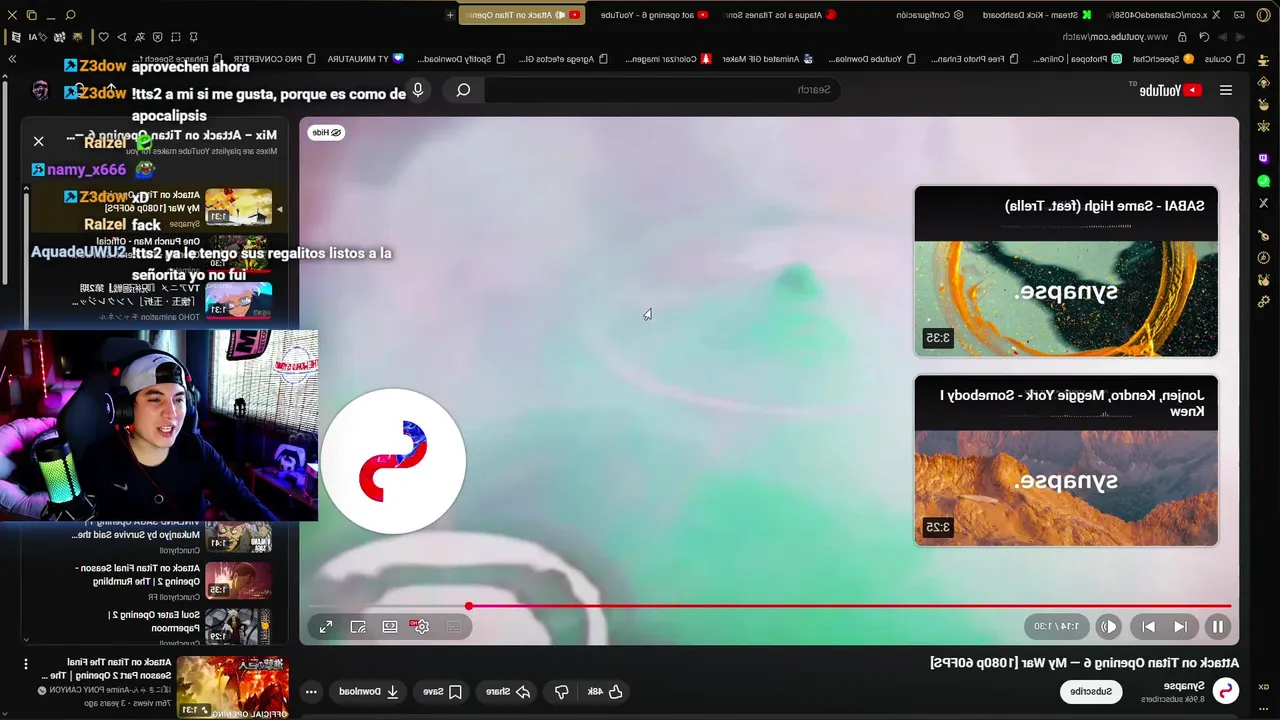
Task: Click the heart icon in browser toolbar
Action: coord(103,37)
